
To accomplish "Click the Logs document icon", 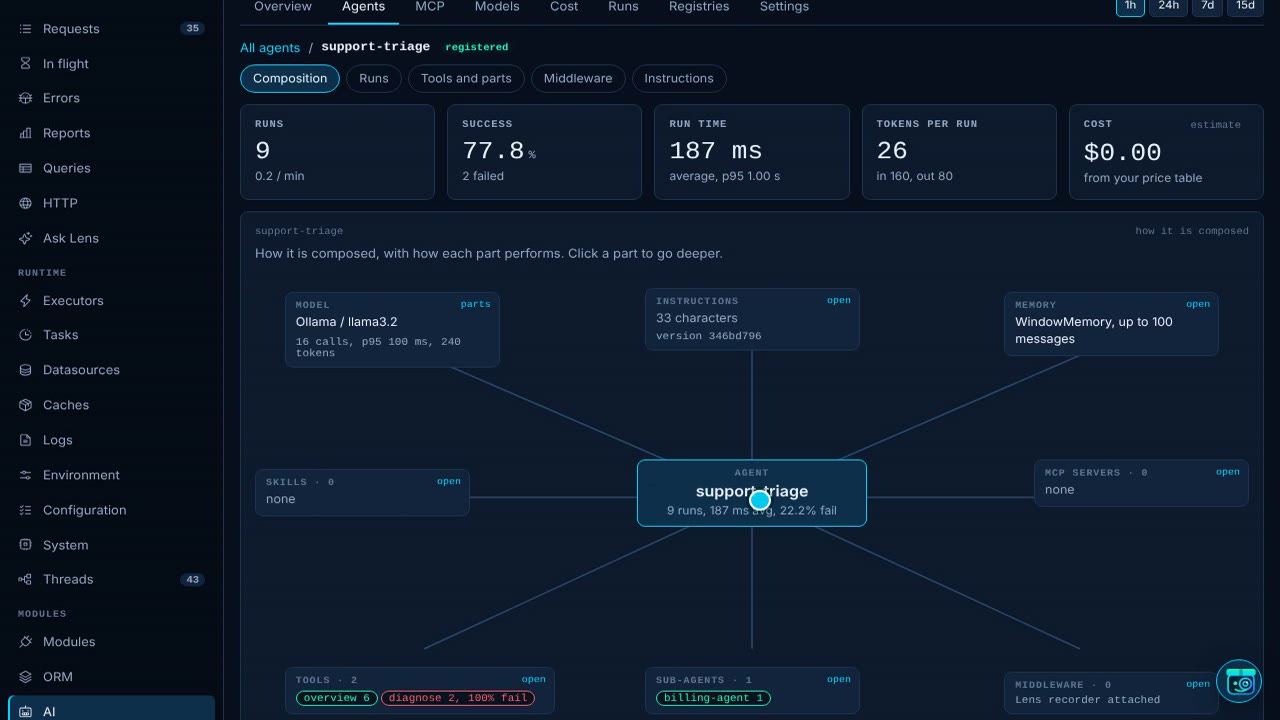I will click(26, 440).
